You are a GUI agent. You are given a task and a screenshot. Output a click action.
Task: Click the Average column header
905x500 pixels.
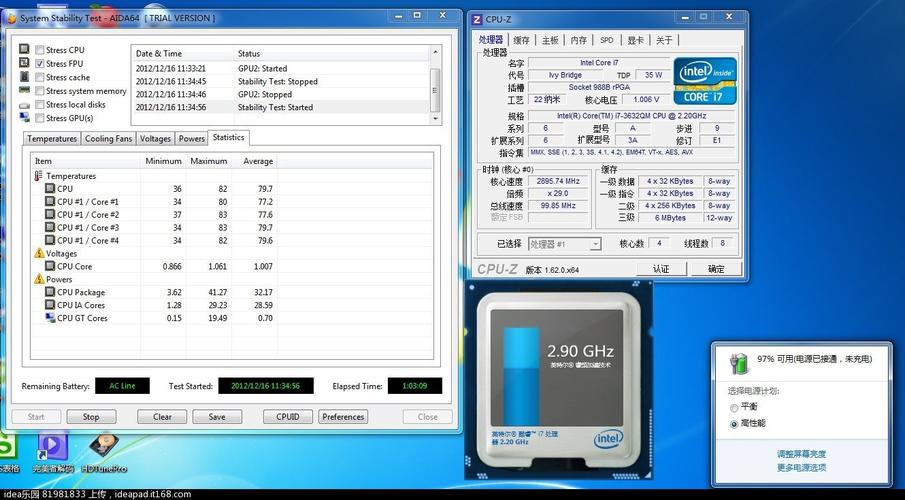coord(255,161)
